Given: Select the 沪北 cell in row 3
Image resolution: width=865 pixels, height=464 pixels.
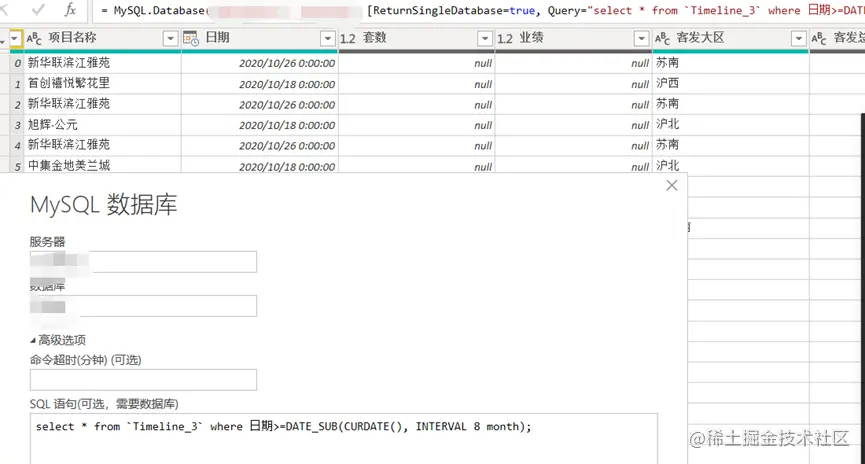Looking at the screenshot, I should point(731,125).
